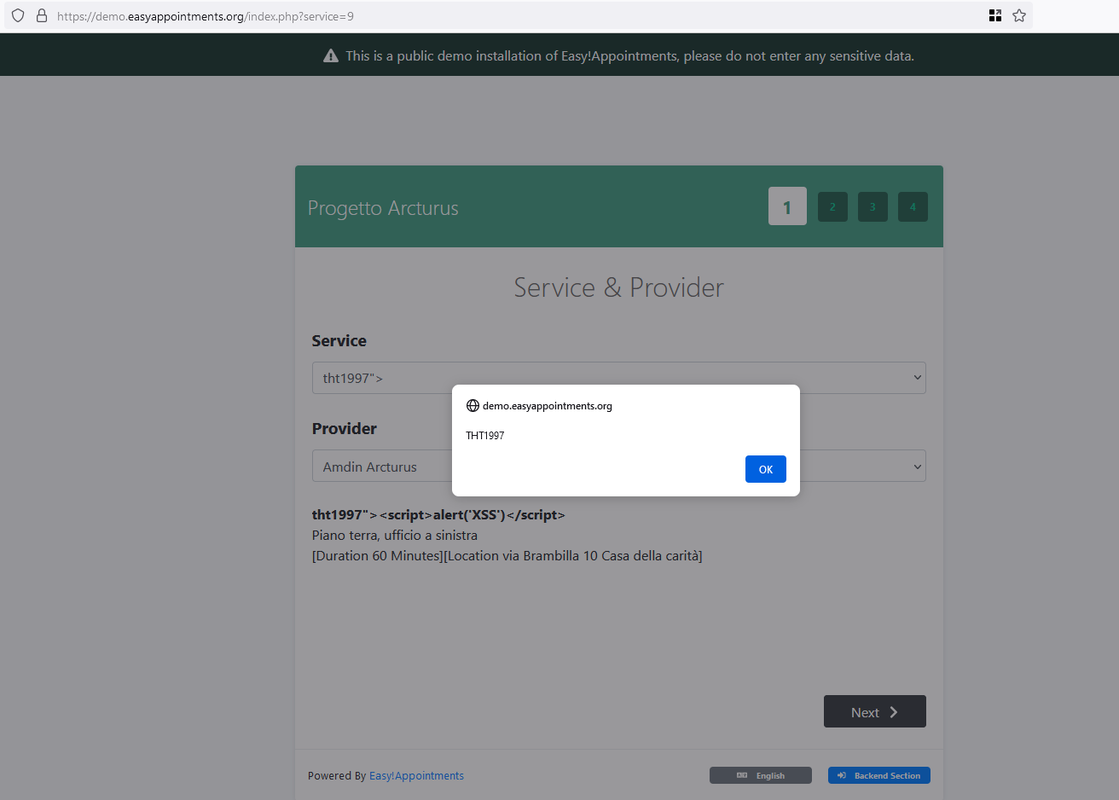The height and width of the screenshot is (800, 1119).
Task: Click the padlock site security icon
Action: click(41, 16)
